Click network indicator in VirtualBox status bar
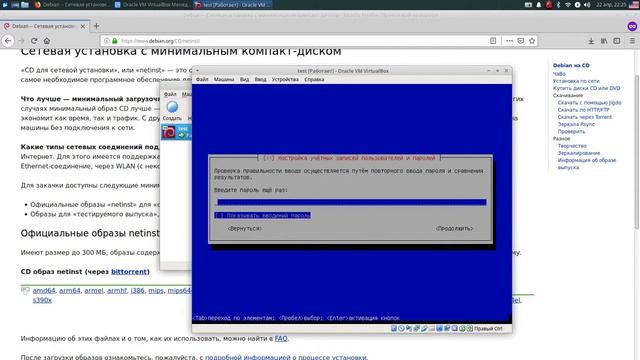640x360 pixels. pyautogui.click(x=416, y=329)
